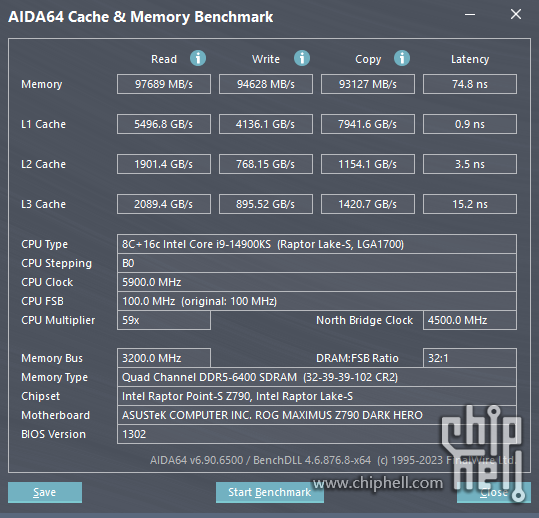Minimize the AIDA64 benchmark window
This screenshot has height=518, width=539.
(470, 14)
